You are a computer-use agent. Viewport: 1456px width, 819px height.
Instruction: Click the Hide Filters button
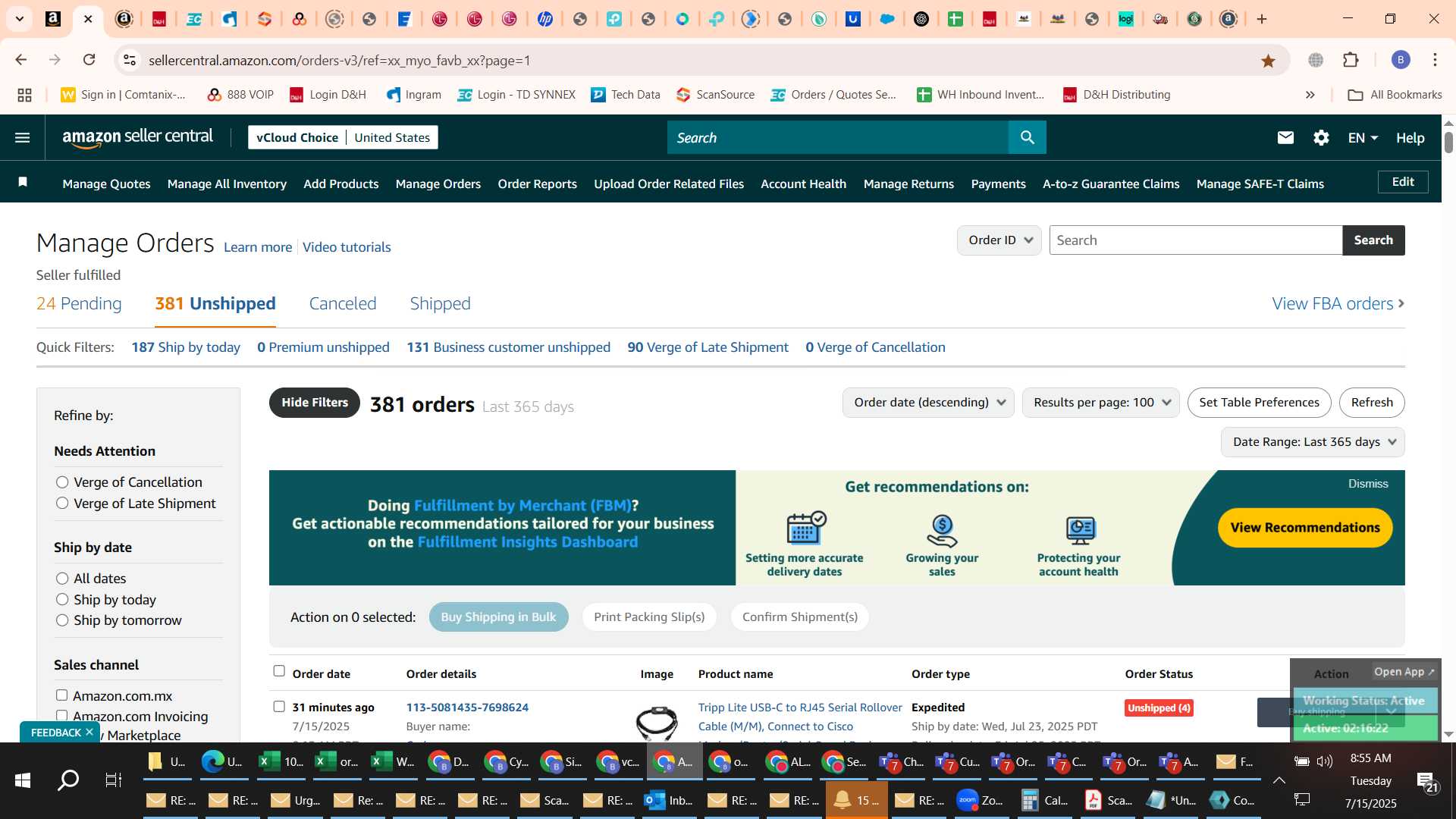click(315, 403)
